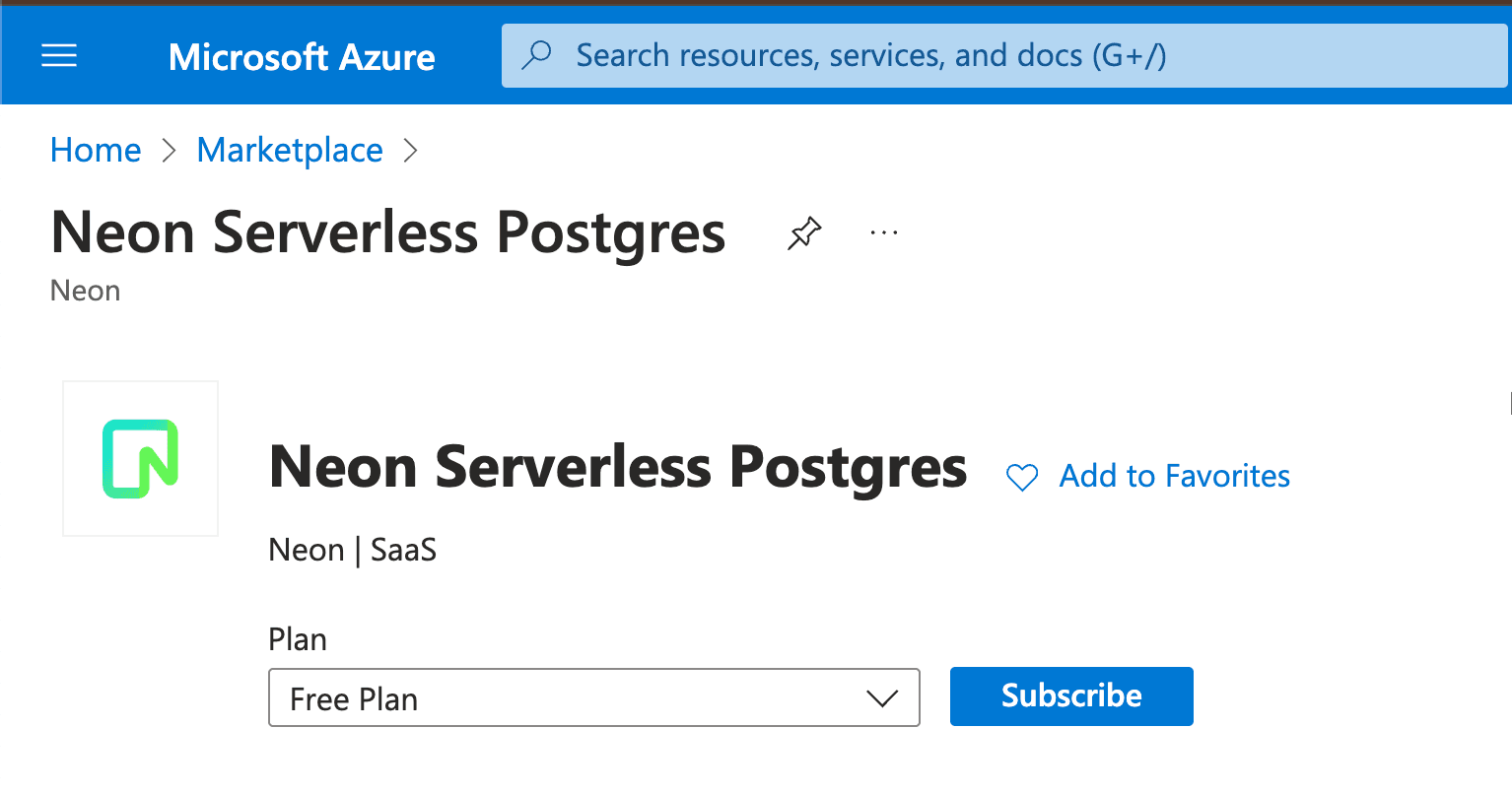Image resolution: width=1512 pixels, height=794 pixels.
Task: Pin Neon Serverless Postgres to dashboard
Action: (803, 232)
